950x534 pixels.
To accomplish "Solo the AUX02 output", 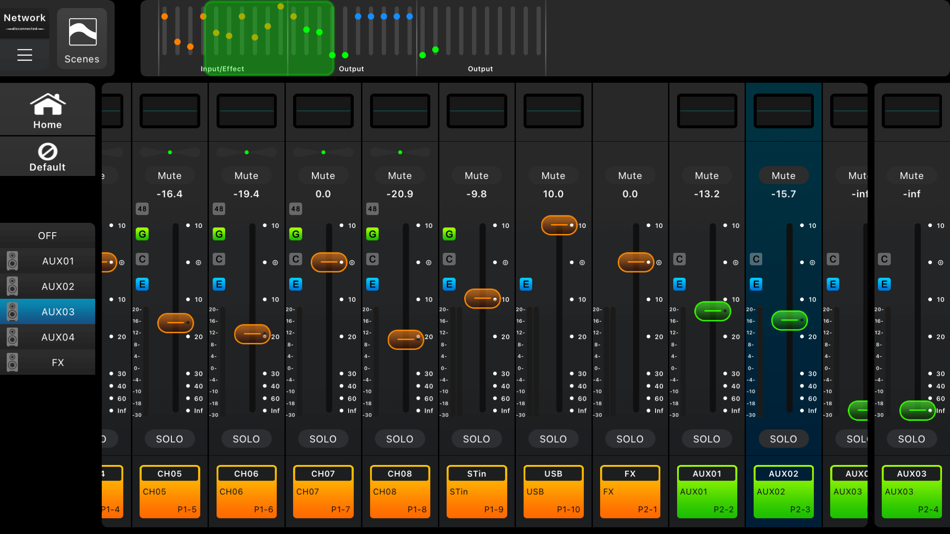I will click(x=783, y=439).
